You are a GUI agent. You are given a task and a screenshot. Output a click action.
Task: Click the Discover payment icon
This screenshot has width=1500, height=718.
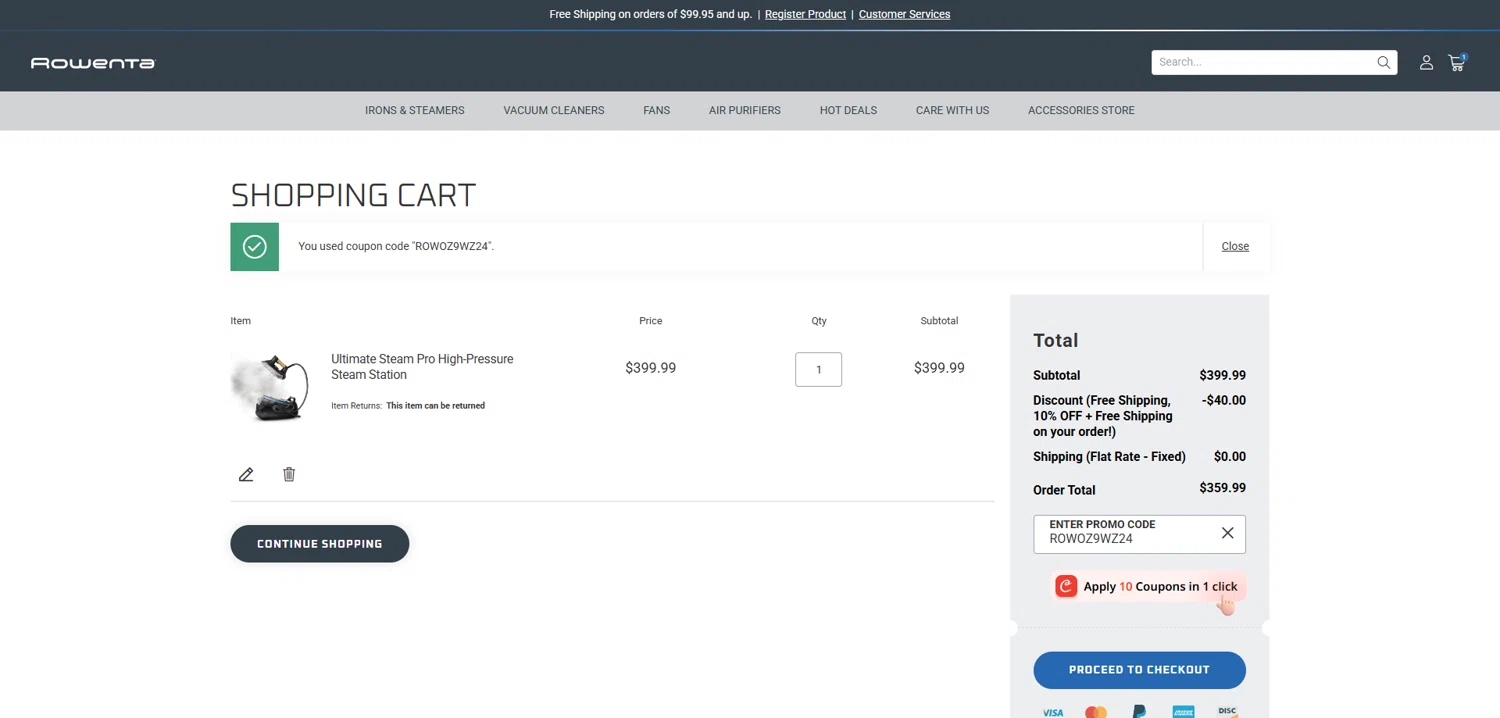pyautogui.click(x=1227, y=712)
